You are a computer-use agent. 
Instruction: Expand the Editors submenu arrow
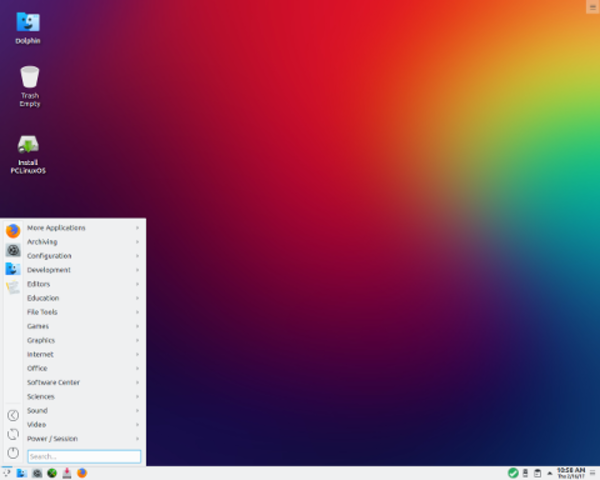pos(137,284)
